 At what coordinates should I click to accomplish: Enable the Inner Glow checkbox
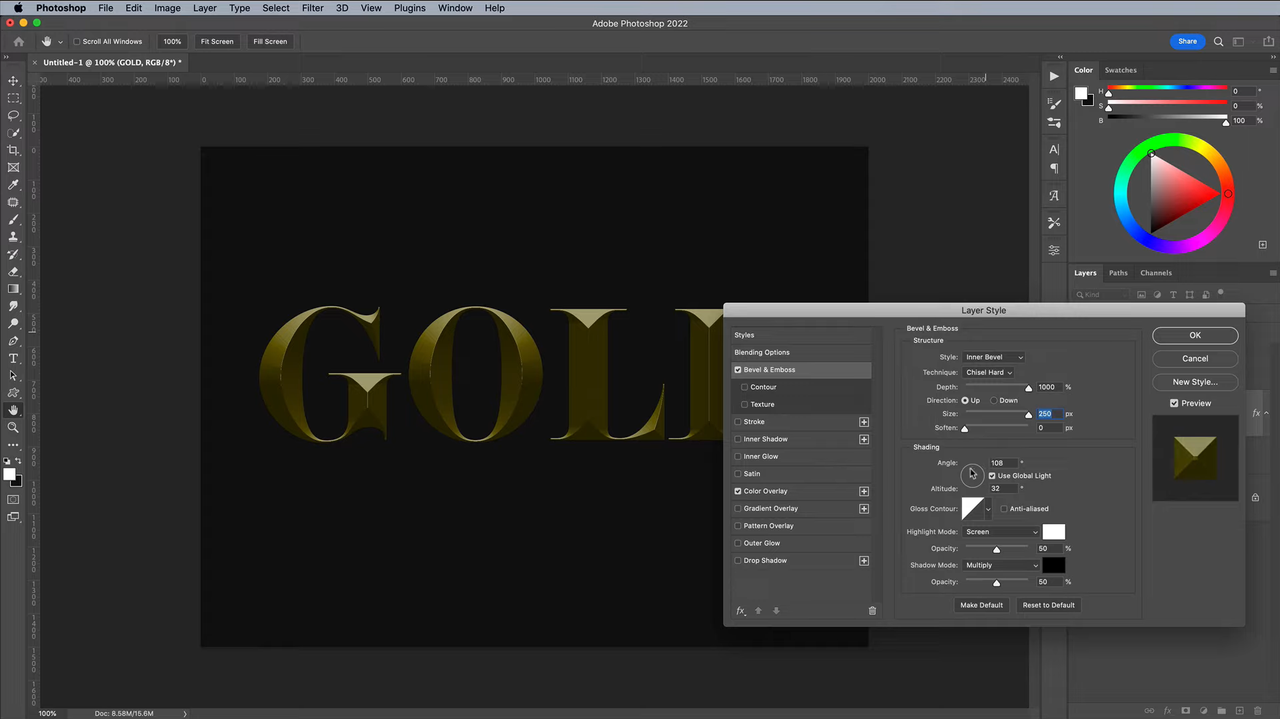point(738,456)
